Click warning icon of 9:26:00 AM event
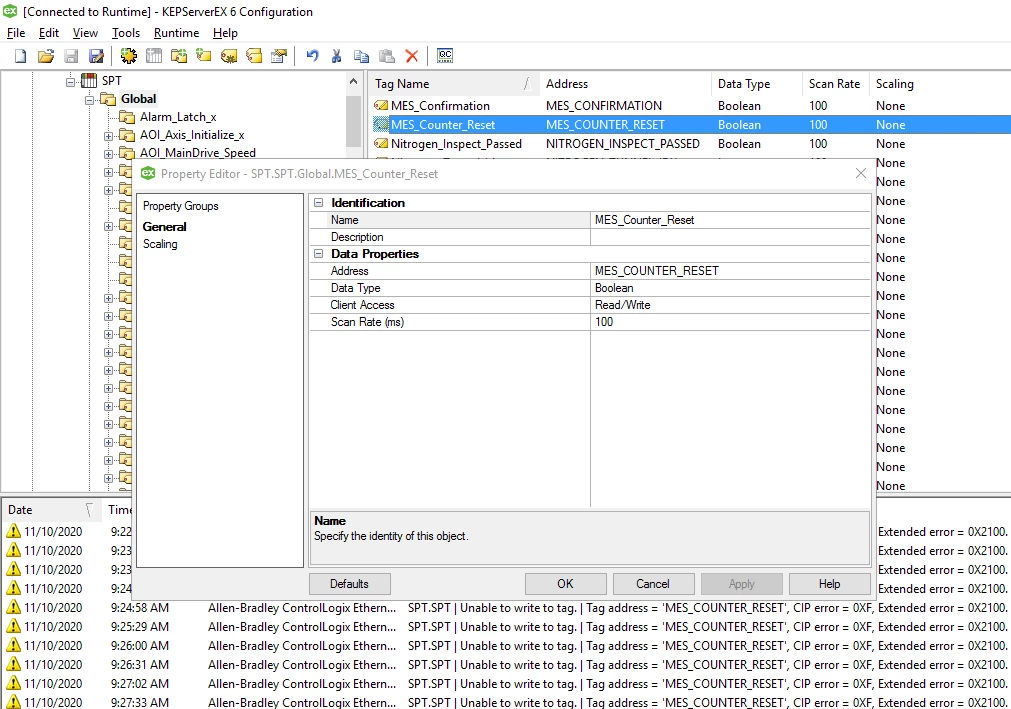Viewport: 1011px width, 709px height. coord(14,645)
